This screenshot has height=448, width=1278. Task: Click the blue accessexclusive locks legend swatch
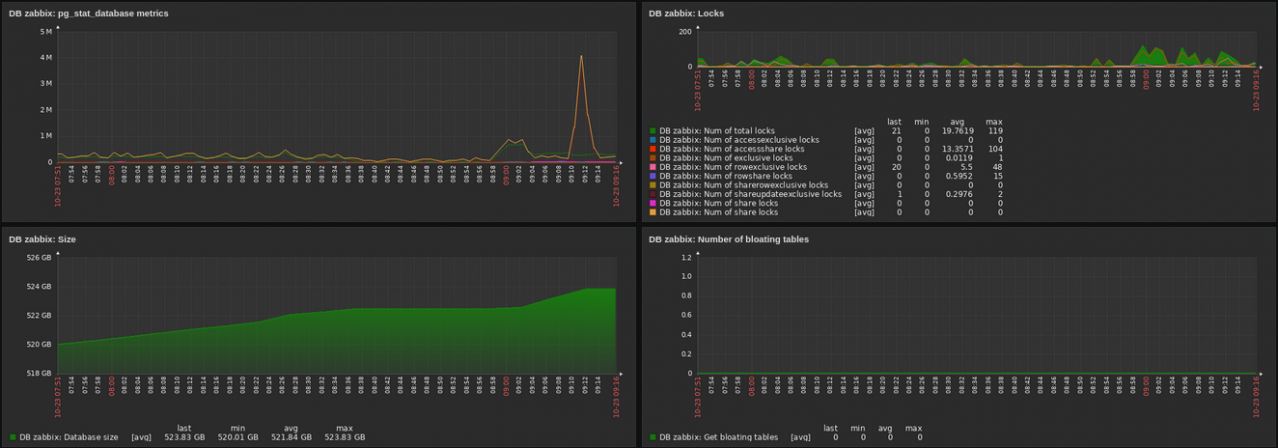click(653, 140)
